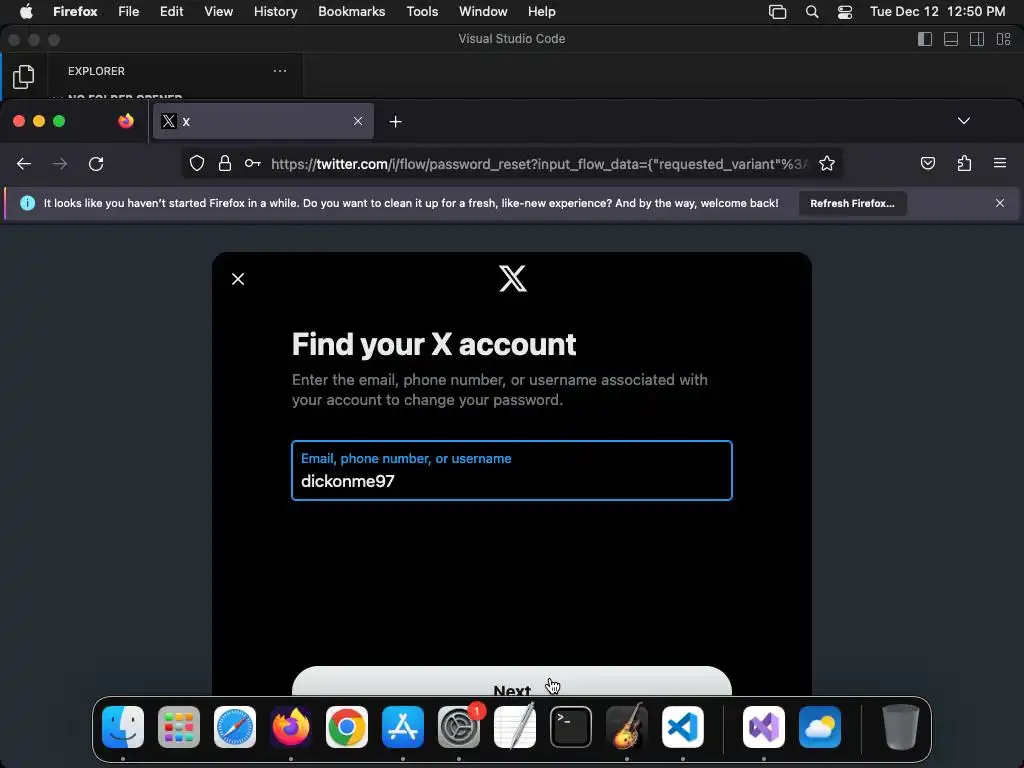Toggle bottom panel in VS Code title bar
1024x768 pixels.
click(951, 39)
